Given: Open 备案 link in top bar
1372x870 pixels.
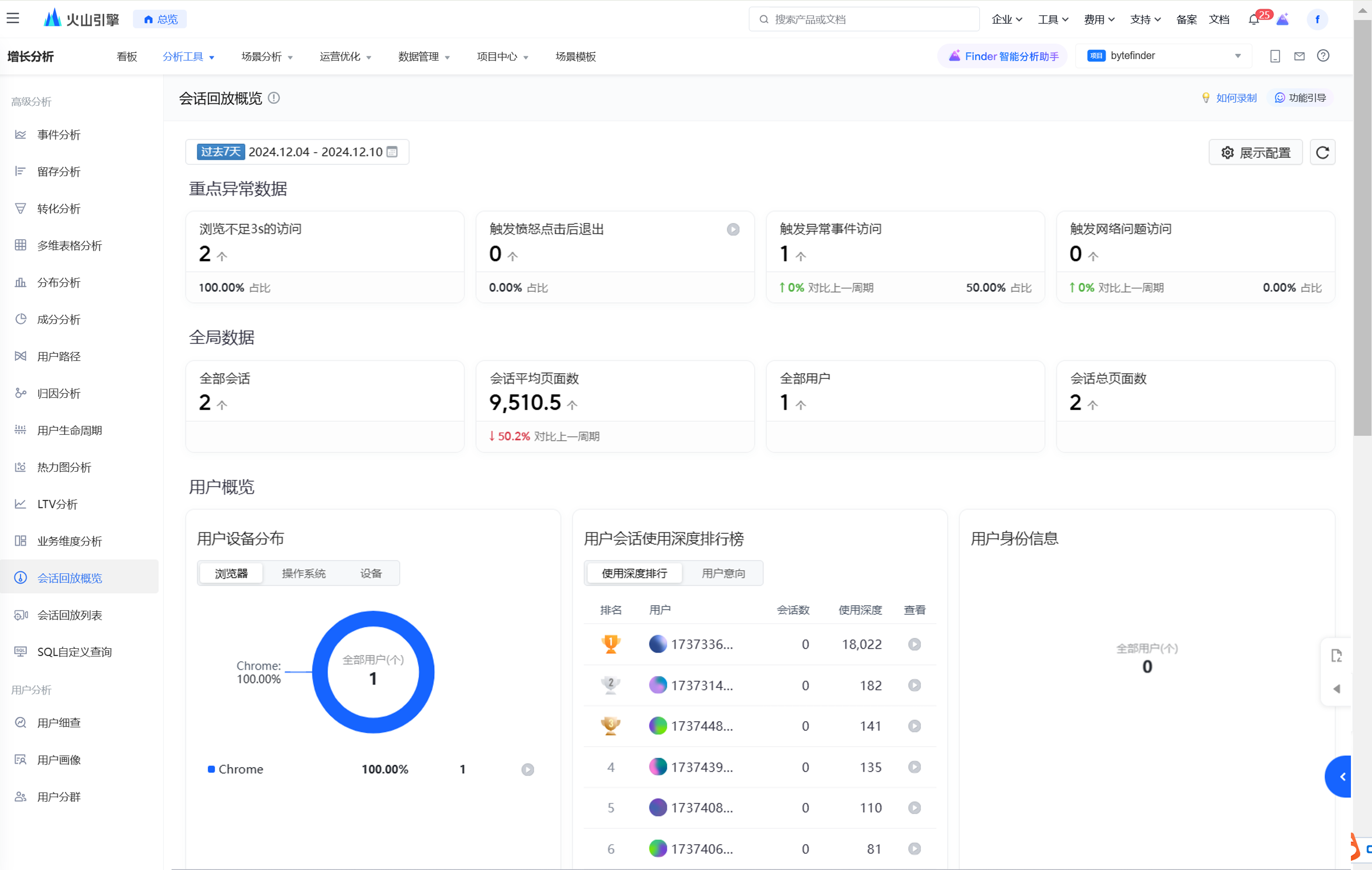Looking at the screenshot, I should pos(1186,19).
